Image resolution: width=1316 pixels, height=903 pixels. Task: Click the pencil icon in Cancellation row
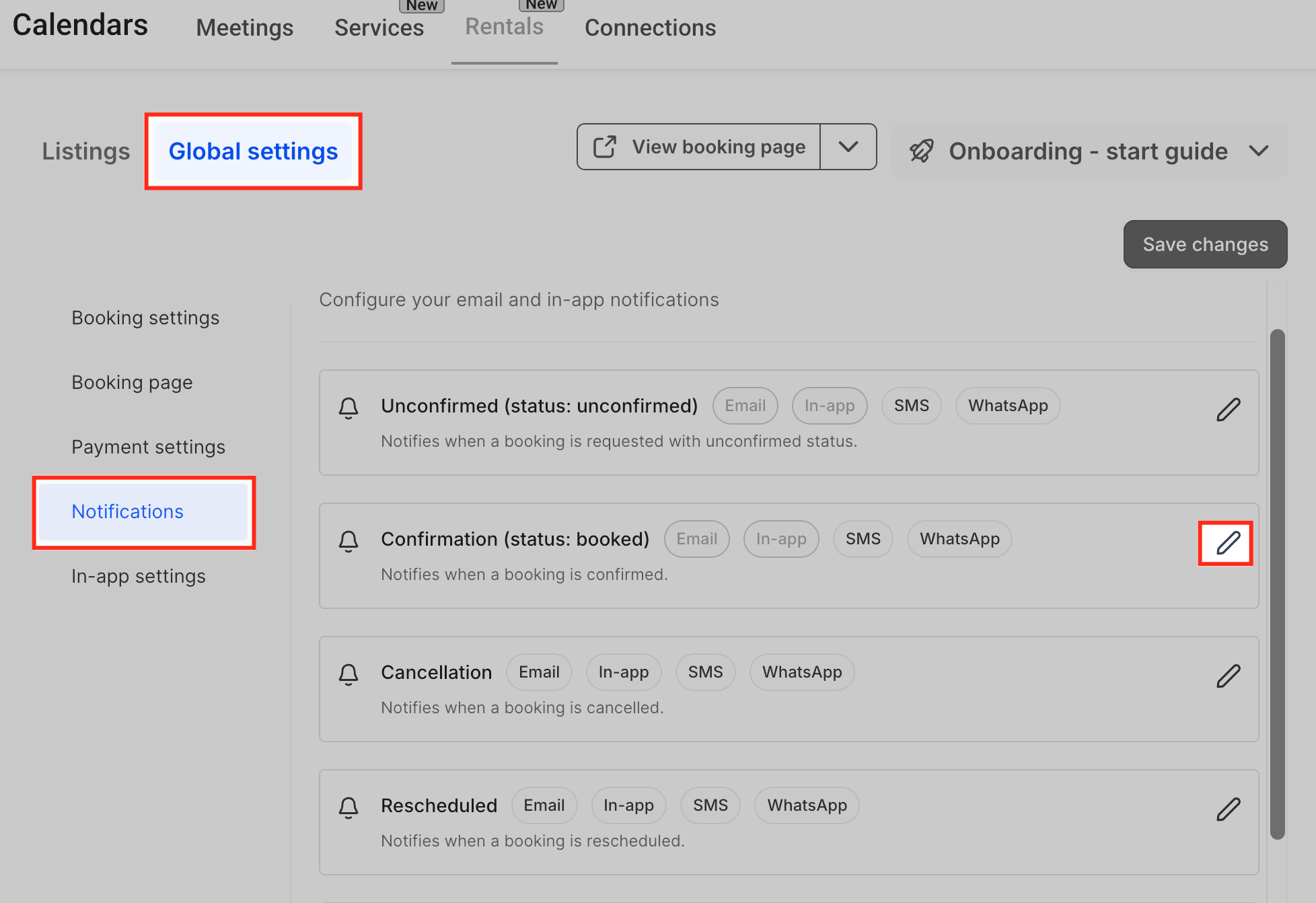coord(1228,676)
